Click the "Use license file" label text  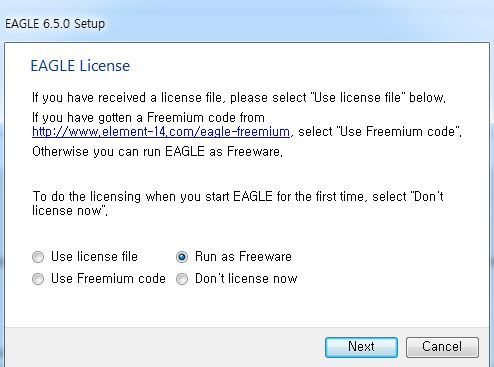94,257
